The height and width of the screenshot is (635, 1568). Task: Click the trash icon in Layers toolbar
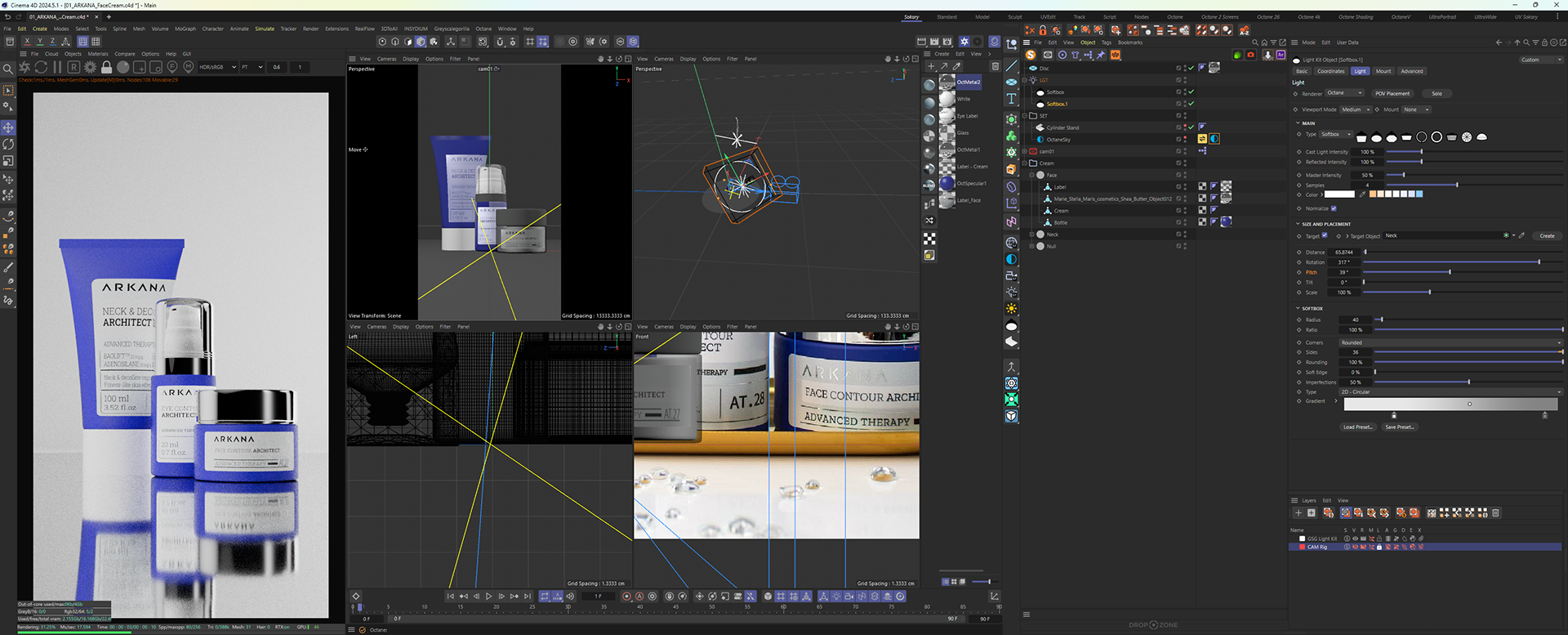tap(1495, 513)
